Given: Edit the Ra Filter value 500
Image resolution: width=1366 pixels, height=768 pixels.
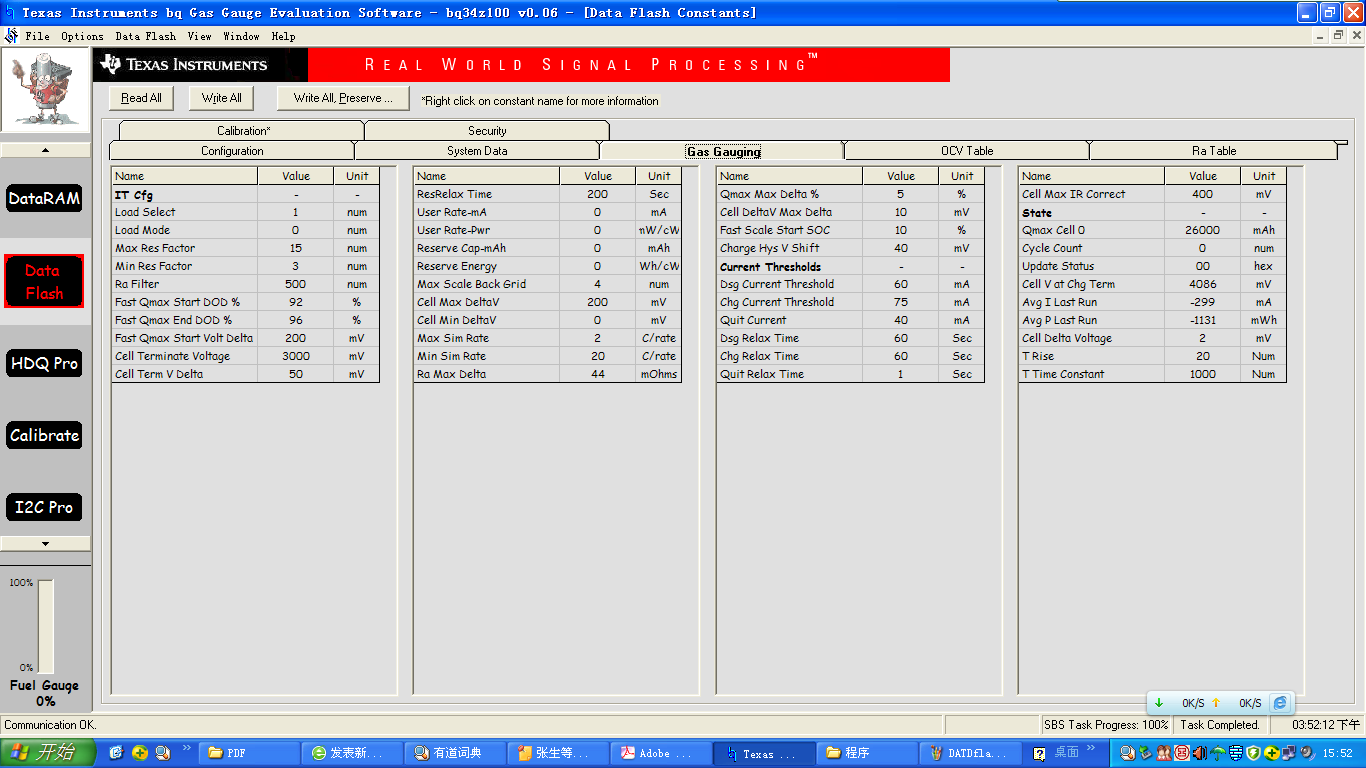Looking at the screenshot, I should coord(296,284).
